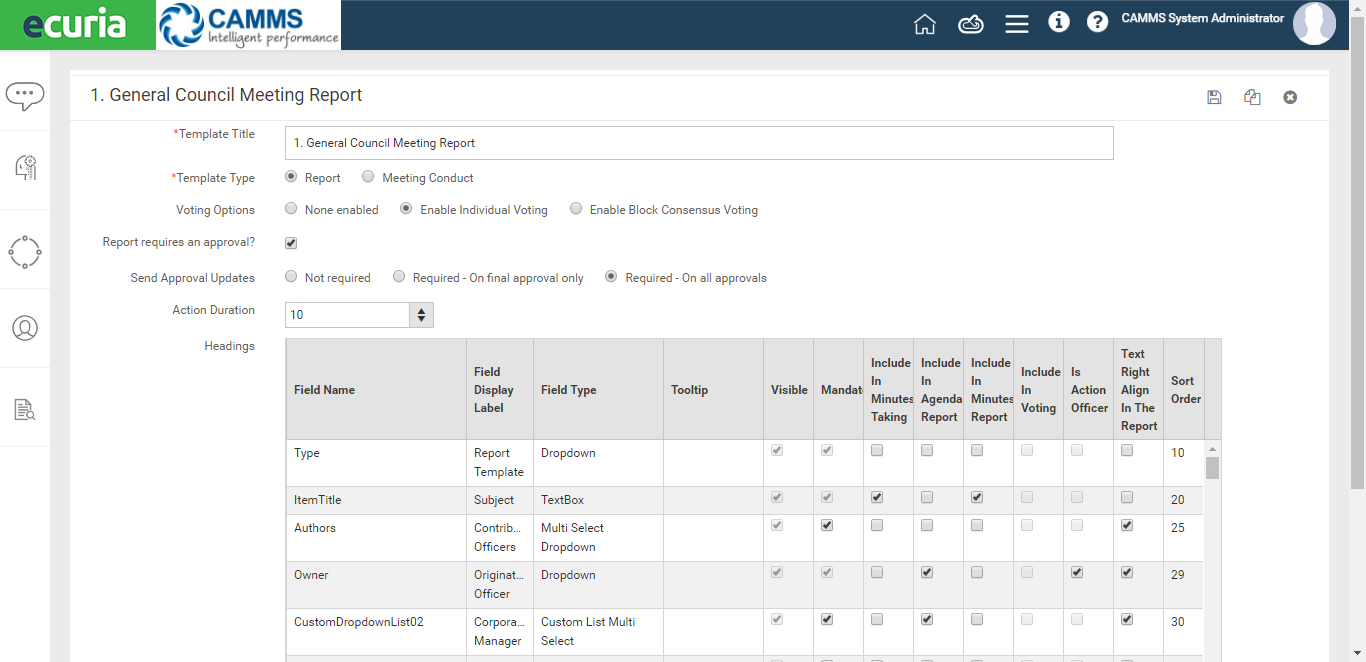
Task: Toggle Include In Agenda Report for Type row
Action: (927, 450)
